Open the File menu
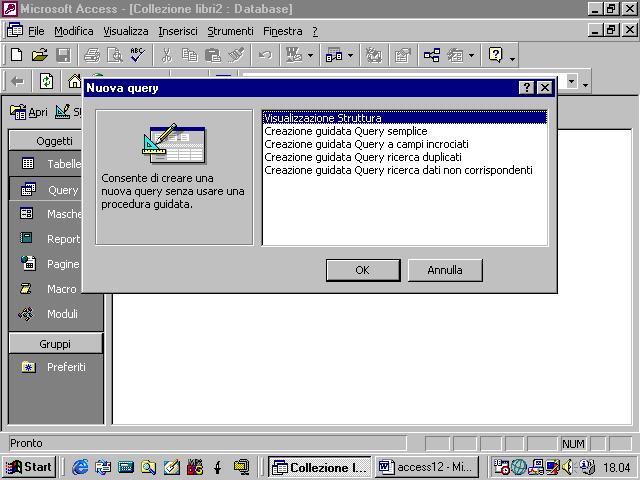This screenshot has width=640, height=480. click(36, 31)
